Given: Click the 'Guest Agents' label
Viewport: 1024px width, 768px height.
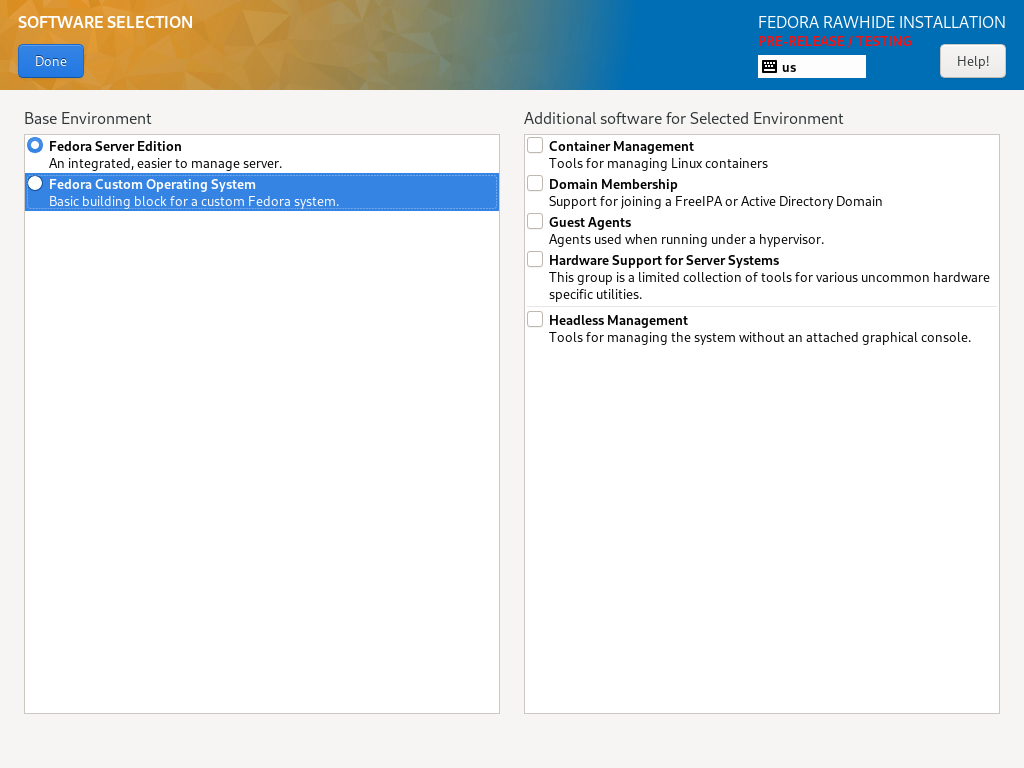Looking at the screenshot, I should coord(590,223).
